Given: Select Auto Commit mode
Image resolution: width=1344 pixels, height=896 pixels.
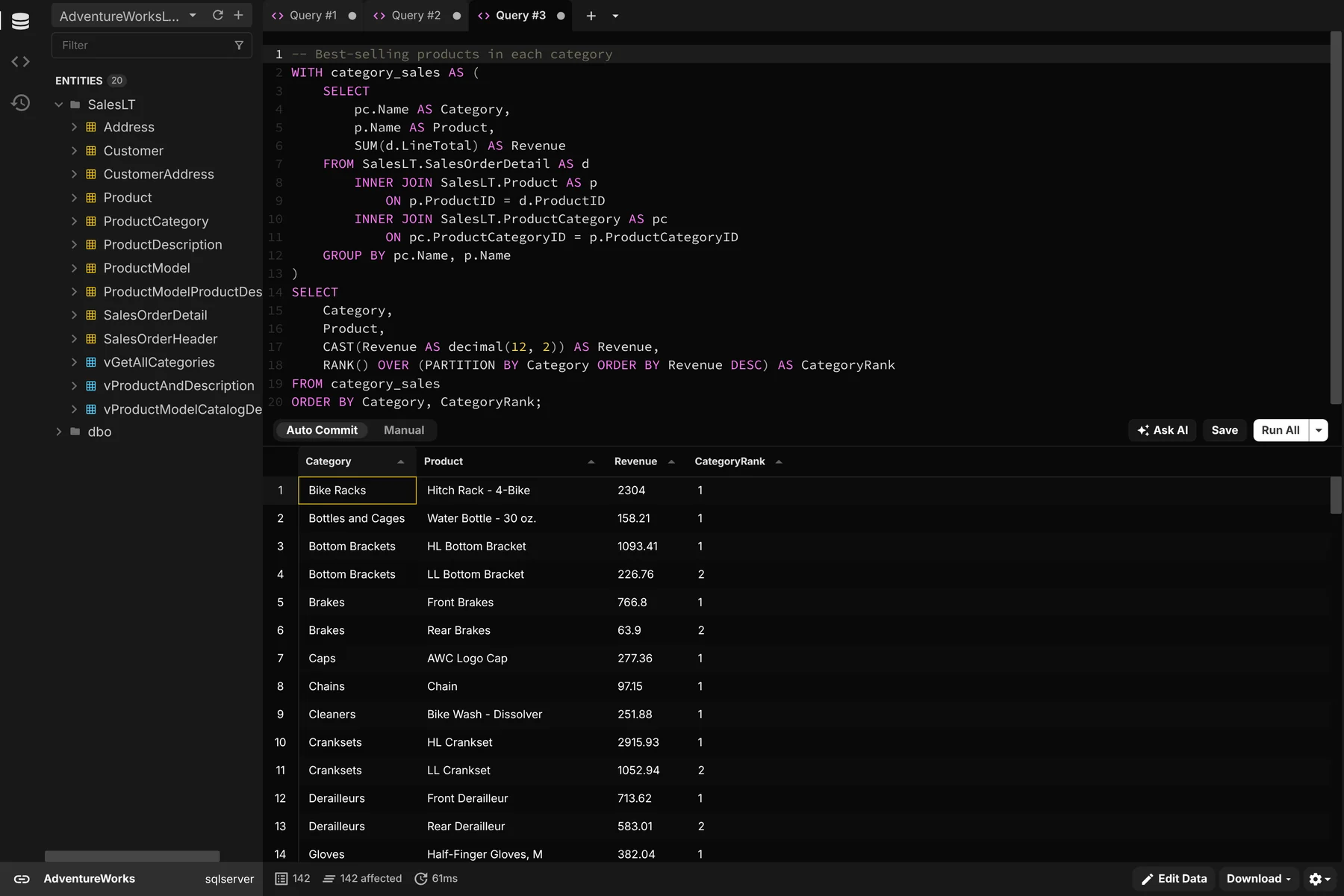Looking at the screenshot, I should pyautogui.click(x=322, y=430).
